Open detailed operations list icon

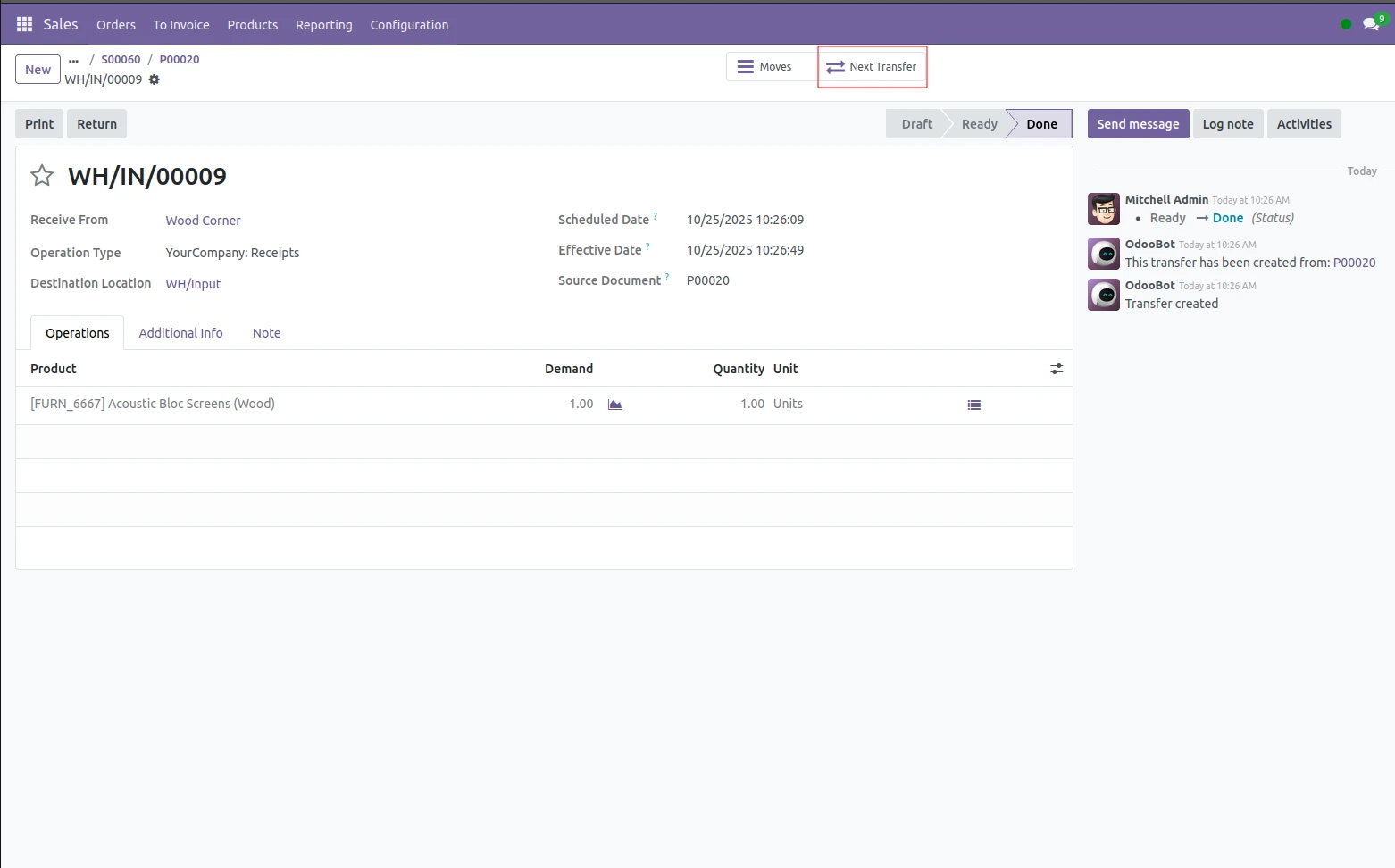point(973,405)
